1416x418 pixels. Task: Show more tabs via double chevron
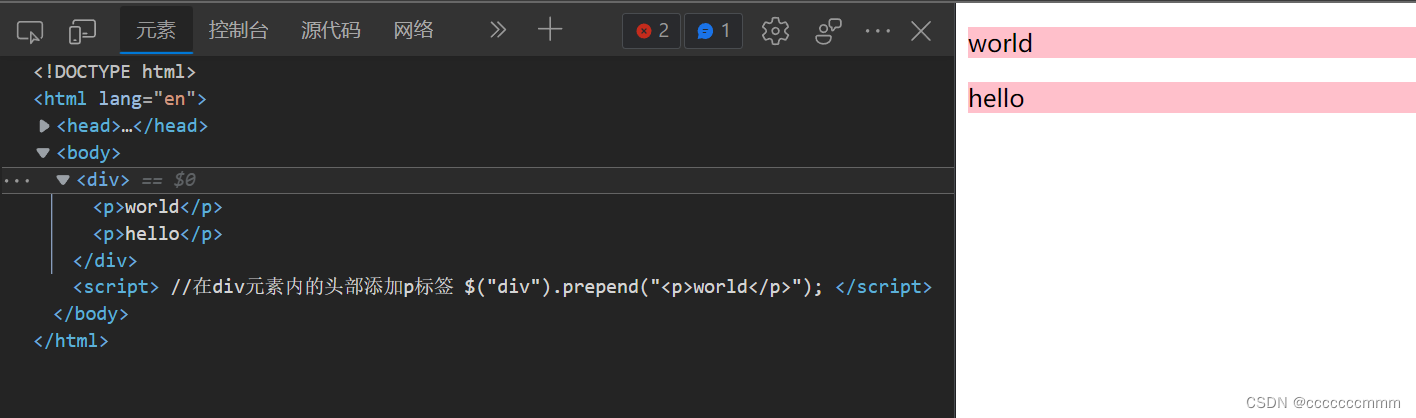[x=498, y=30]
